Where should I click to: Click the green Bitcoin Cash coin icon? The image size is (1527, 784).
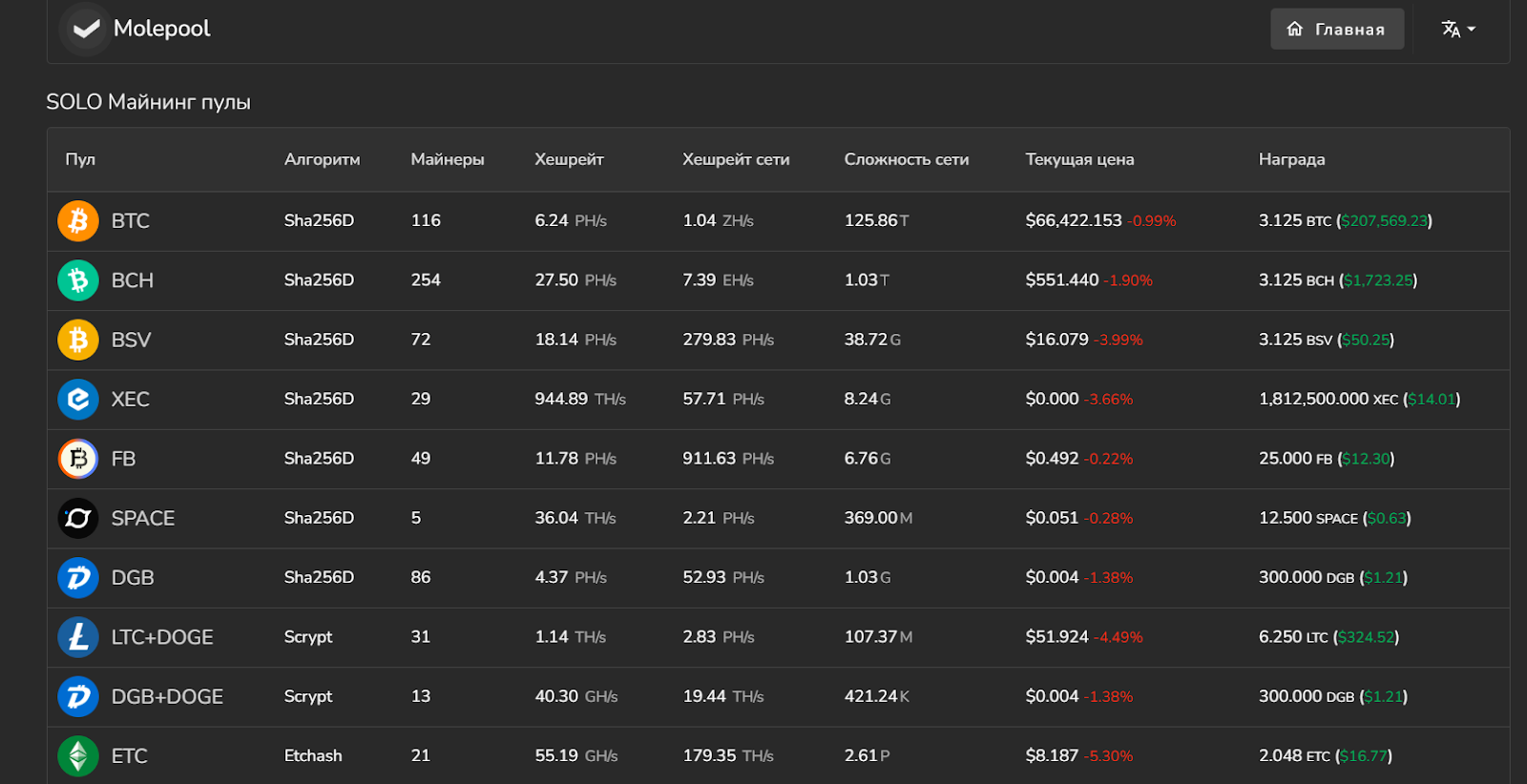(x=78, y=280)
